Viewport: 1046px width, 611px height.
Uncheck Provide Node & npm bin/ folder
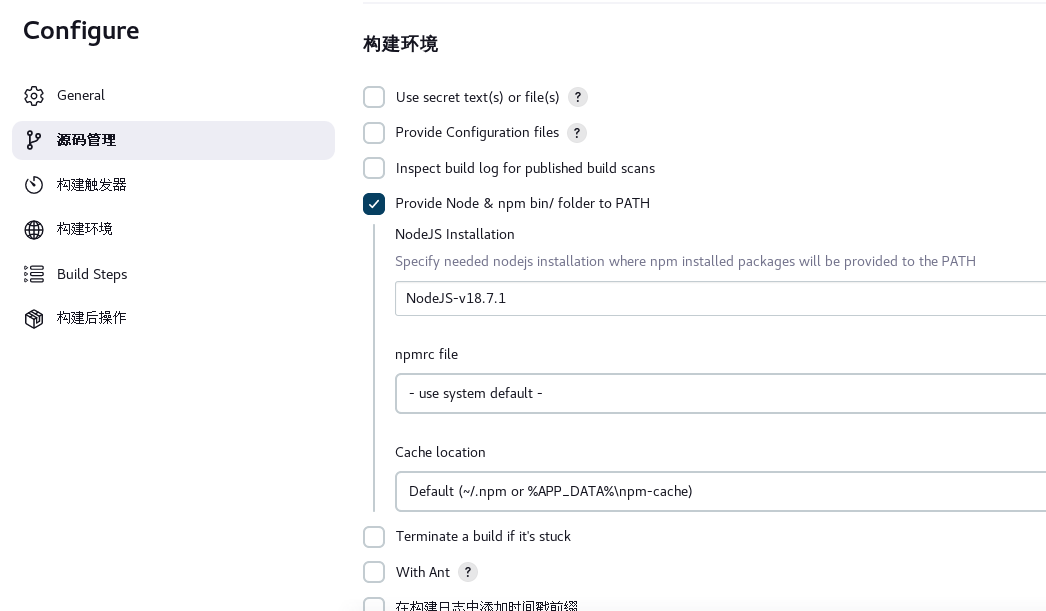[374, 203]
